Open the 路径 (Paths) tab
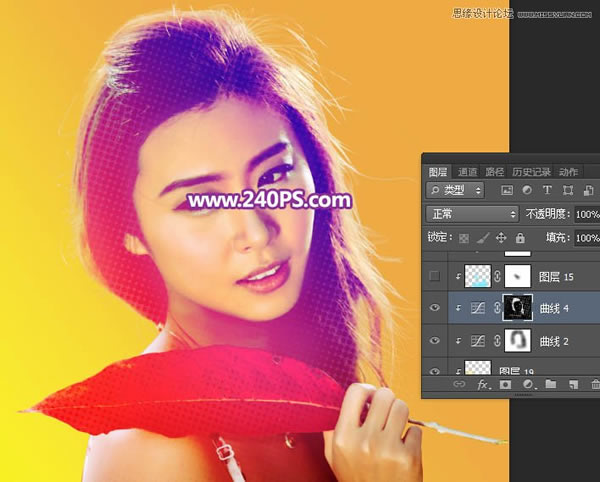This screenshot has width=600, height=482. tap(494, 172)
